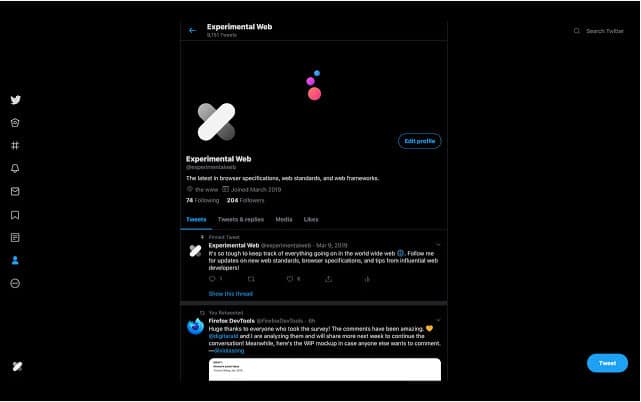The height and width of the screenshot is (402, 641).
Task: Click the Edit profile button
Action: point(420,141)
